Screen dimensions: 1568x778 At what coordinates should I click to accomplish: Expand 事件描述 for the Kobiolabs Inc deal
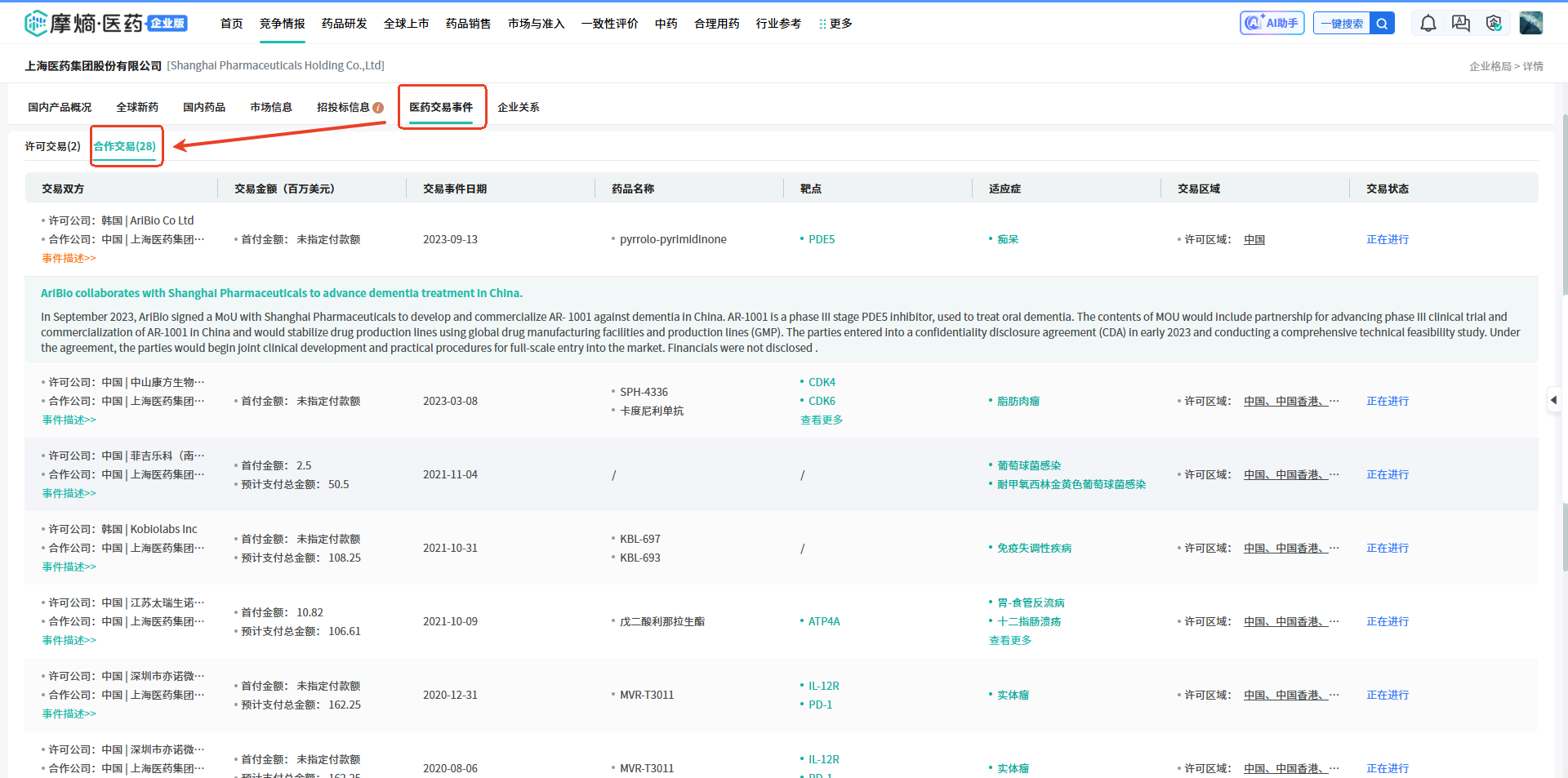click(x=69, y=567)
